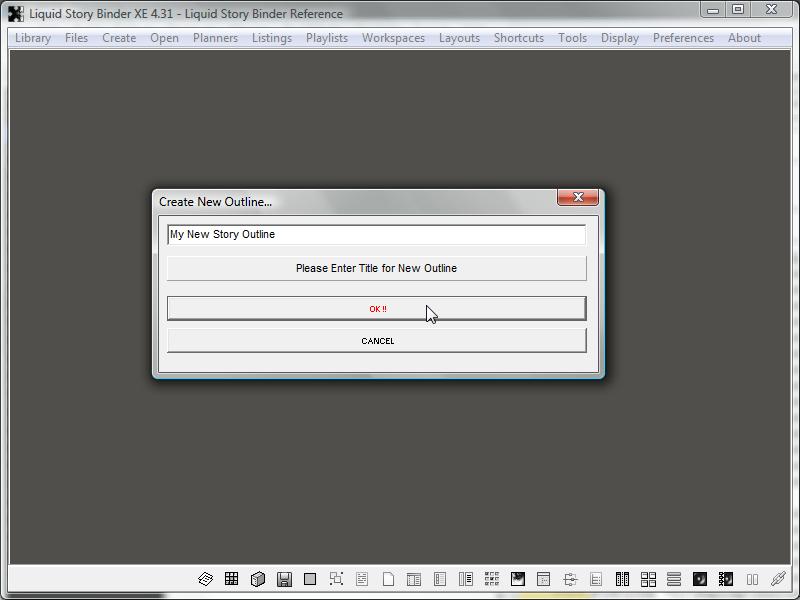
Task: Click the 3D cube icon in bottom toolbar
Action: point(258,579)
